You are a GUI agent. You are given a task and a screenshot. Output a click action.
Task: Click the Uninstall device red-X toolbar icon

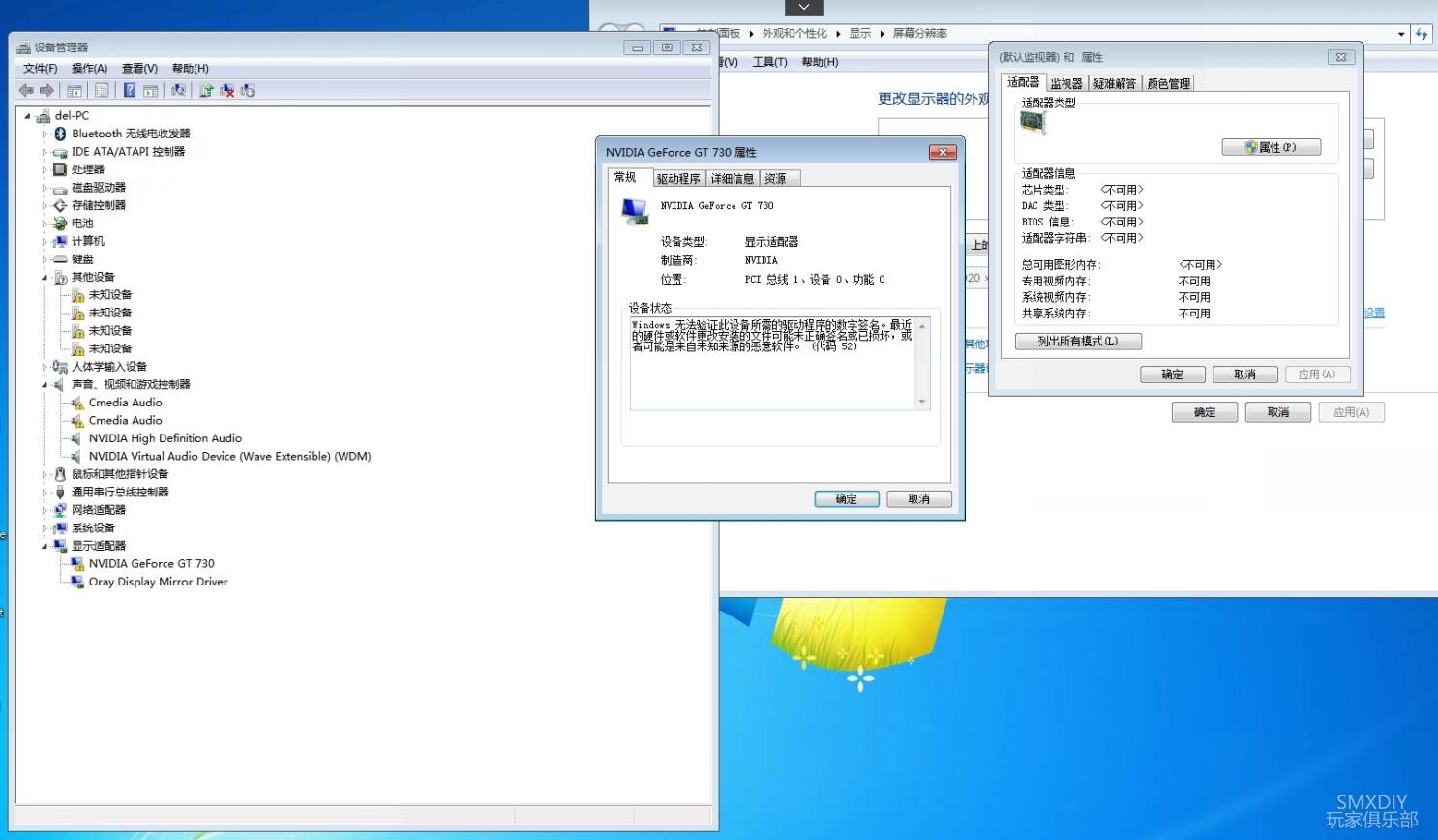pos(226,90)
